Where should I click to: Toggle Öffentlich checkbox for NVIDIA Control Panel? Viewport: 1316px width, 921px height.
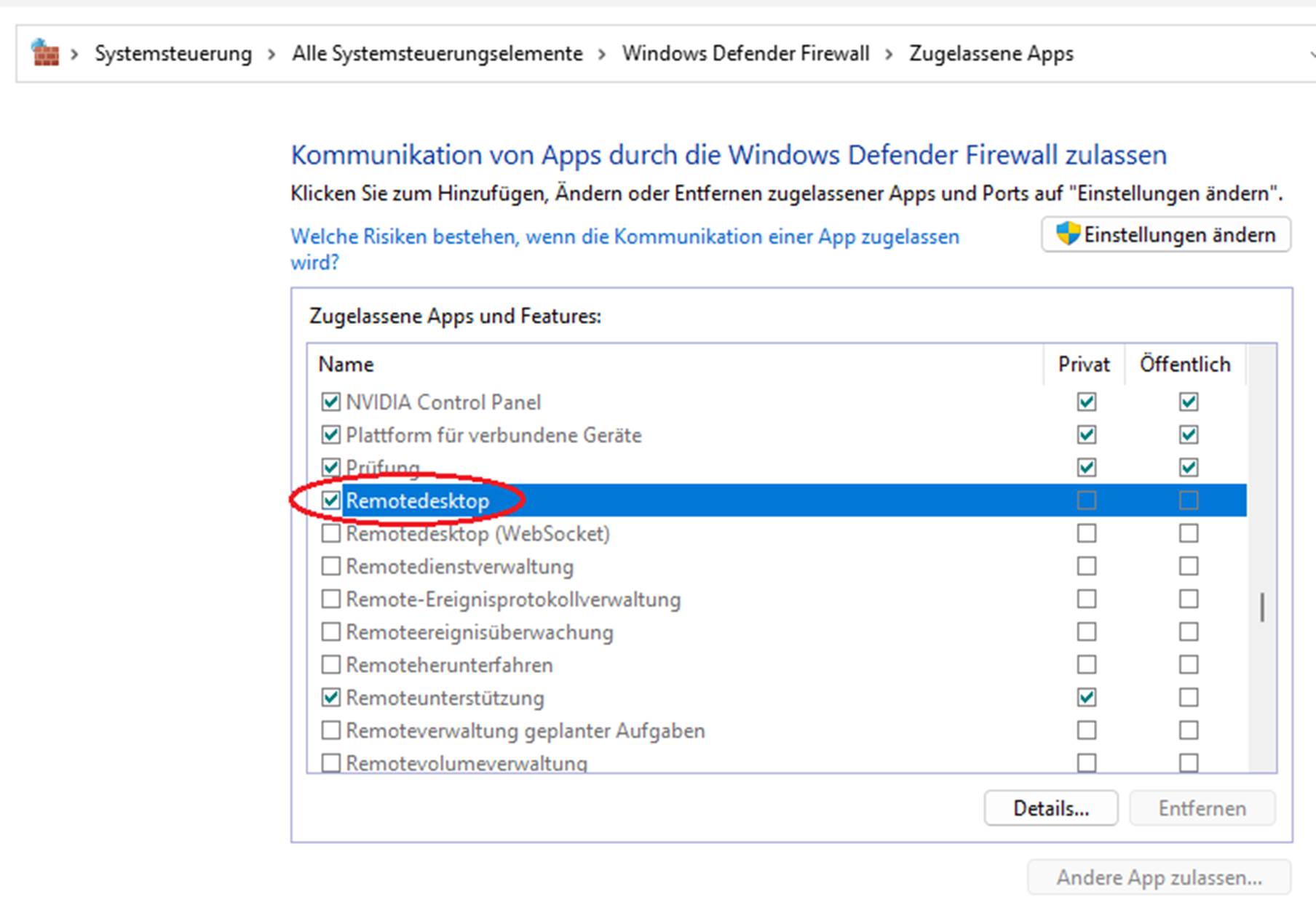(1189, 402)
